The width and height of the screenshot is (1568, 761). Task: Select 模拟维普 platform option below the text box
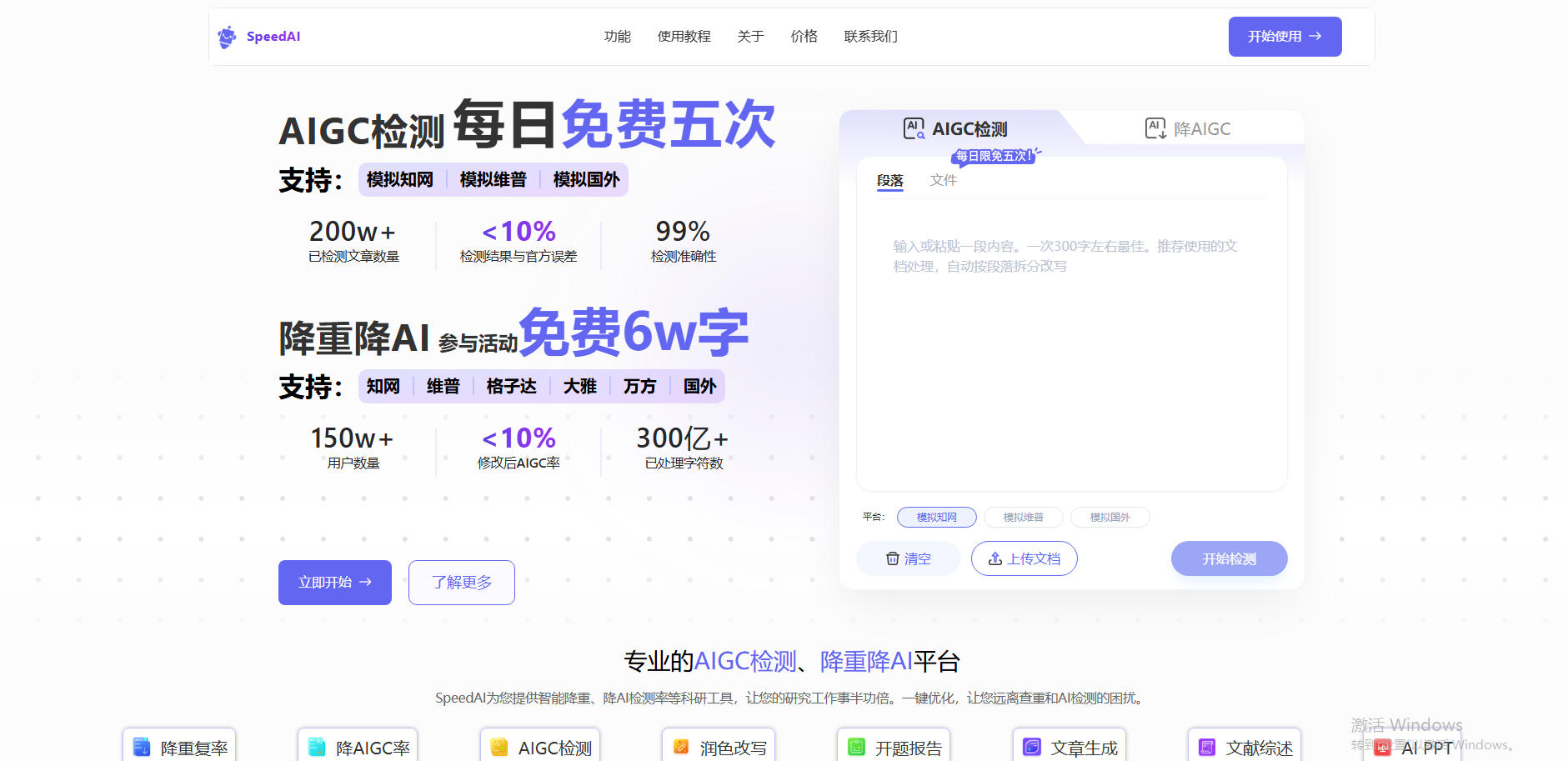click(x=1024, y=518)
